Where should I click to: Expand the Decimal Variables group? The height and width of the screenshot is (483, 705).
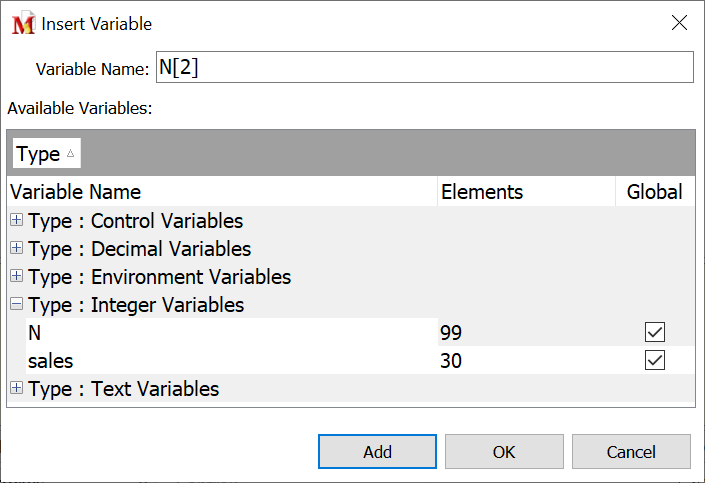point(17,249)
